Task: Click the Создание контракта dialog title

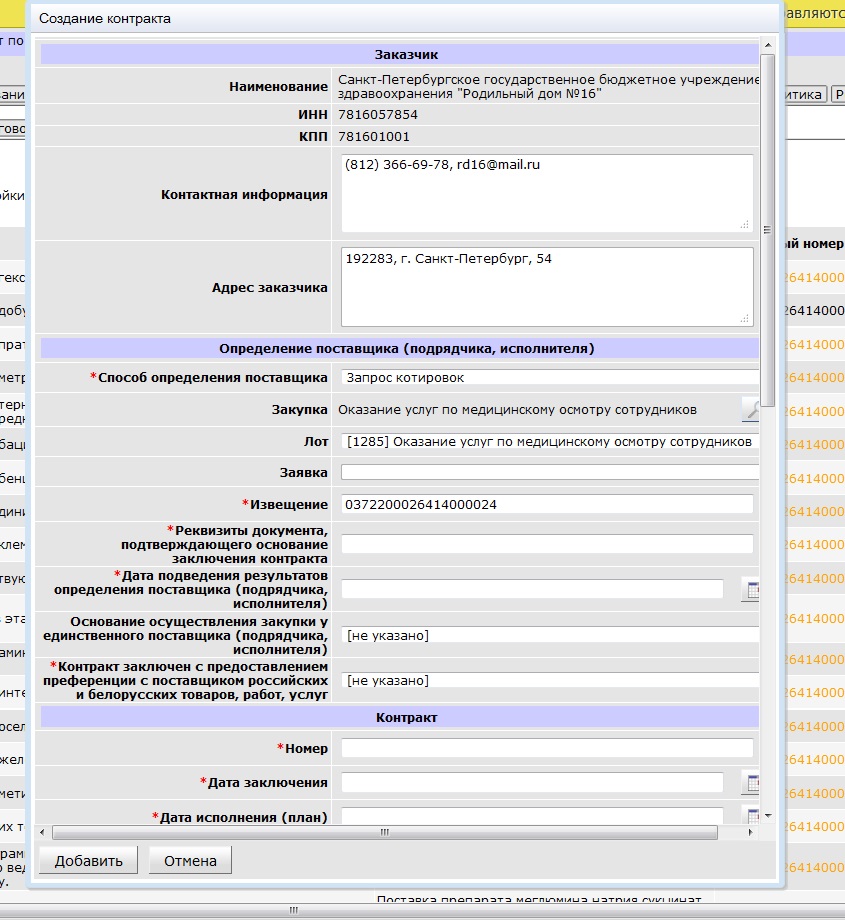Action: 105,18
